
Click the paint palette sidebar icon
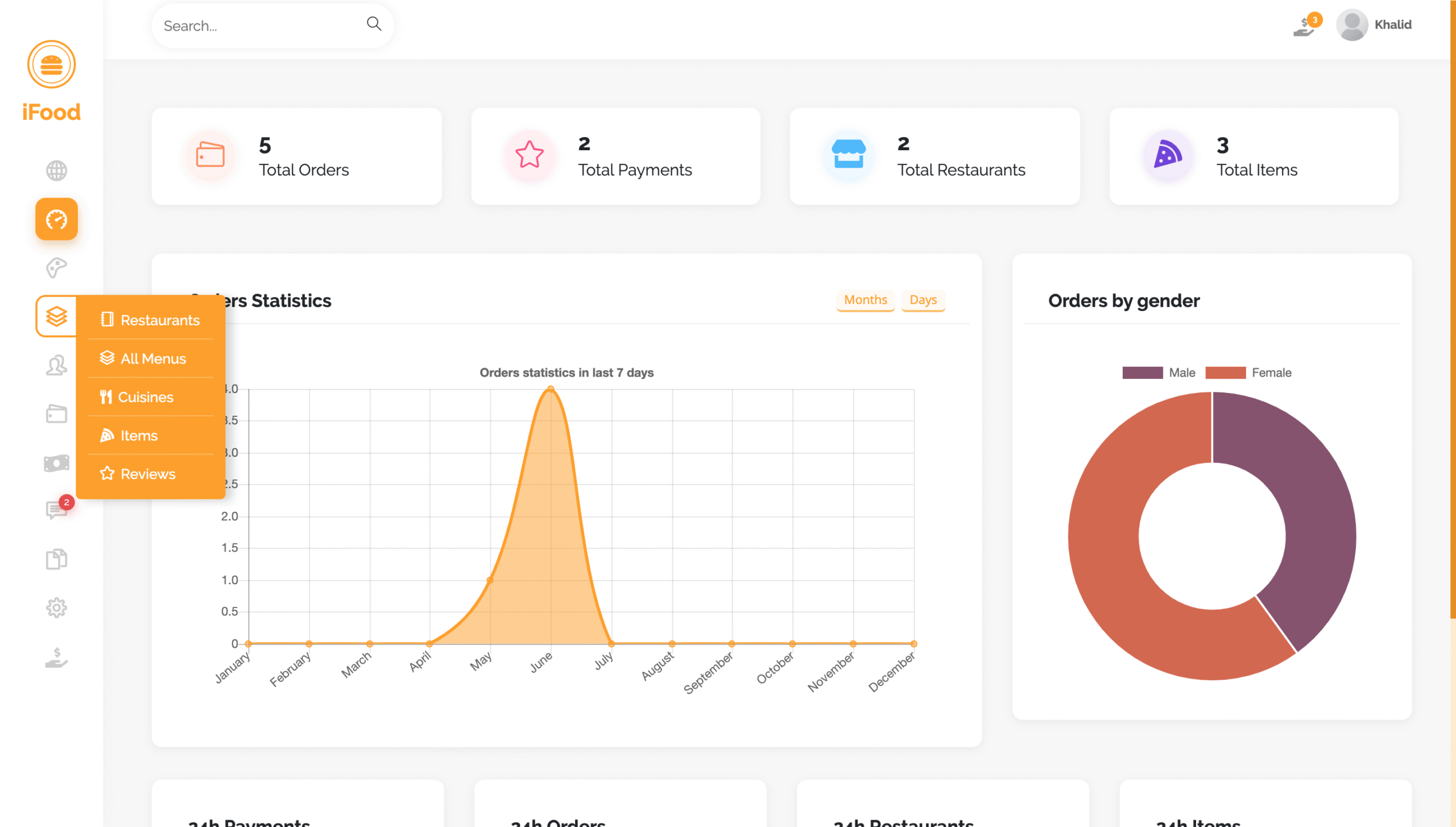56,267
